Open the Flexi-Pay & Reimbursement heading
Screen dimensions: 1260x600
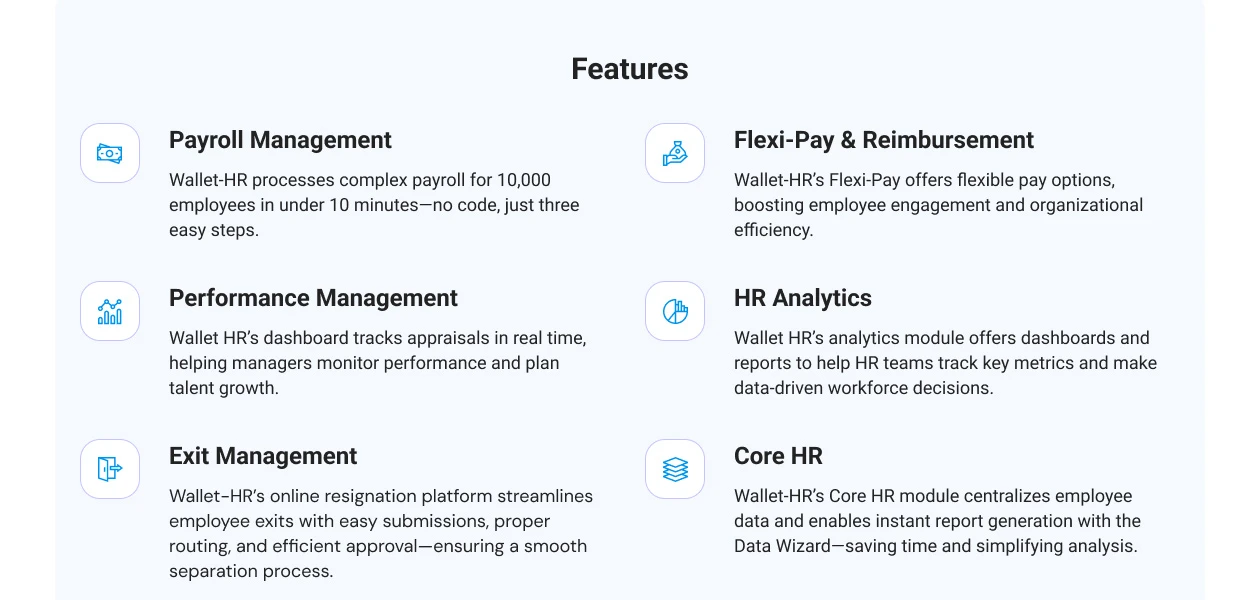pyautogui.click(x=883, y=140)
